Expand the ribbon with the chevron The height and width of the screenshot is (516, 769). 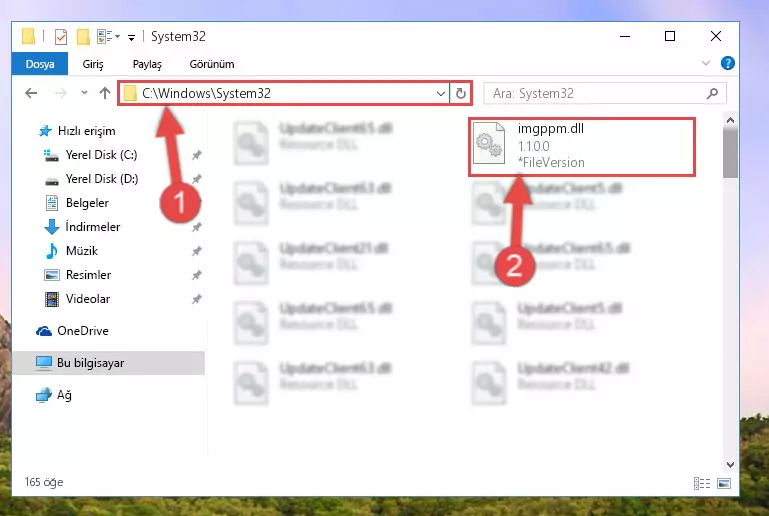706,63
